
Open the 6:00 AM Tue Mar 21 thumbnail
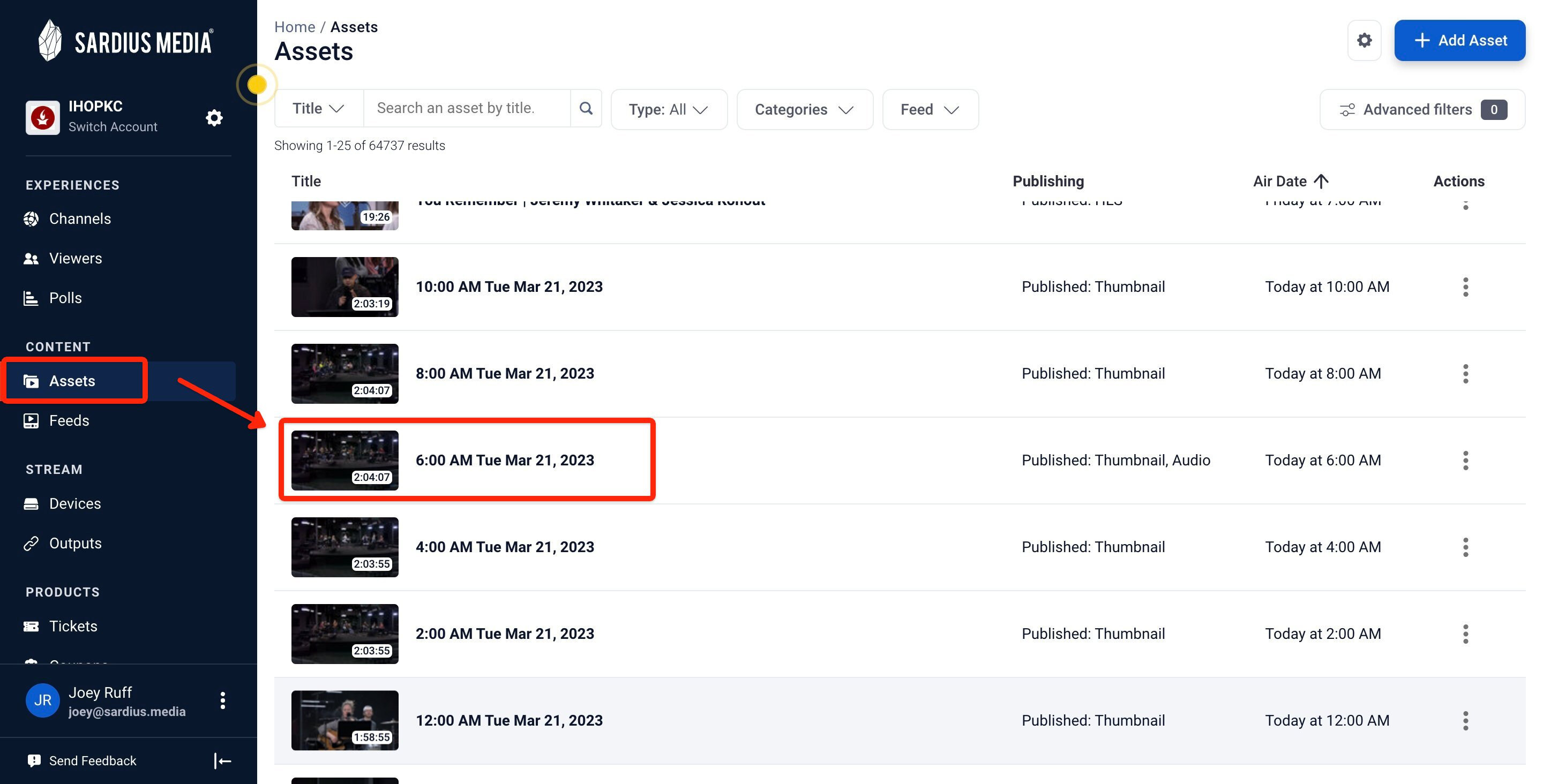(x=344, y=459)
